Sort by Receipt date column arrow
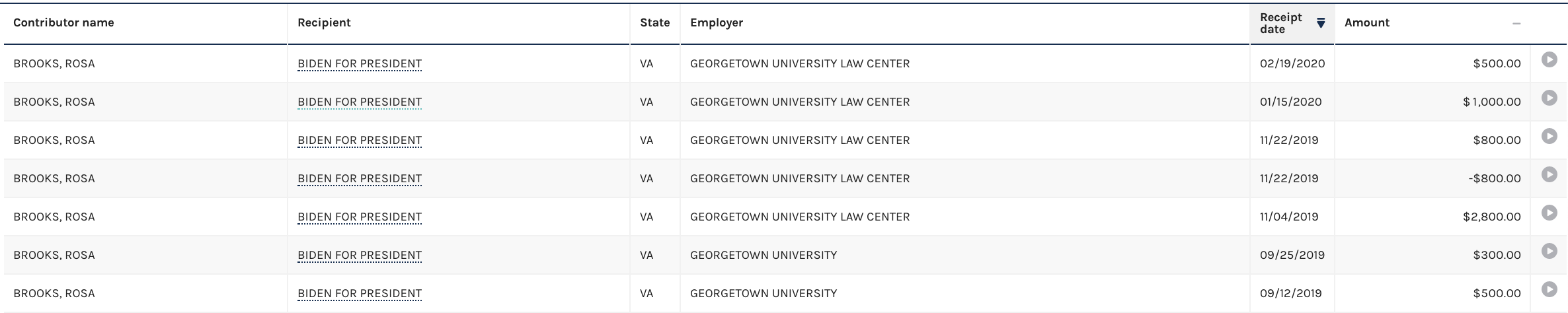Viewport: 1568px width, 313px height. click(1321, 23)
